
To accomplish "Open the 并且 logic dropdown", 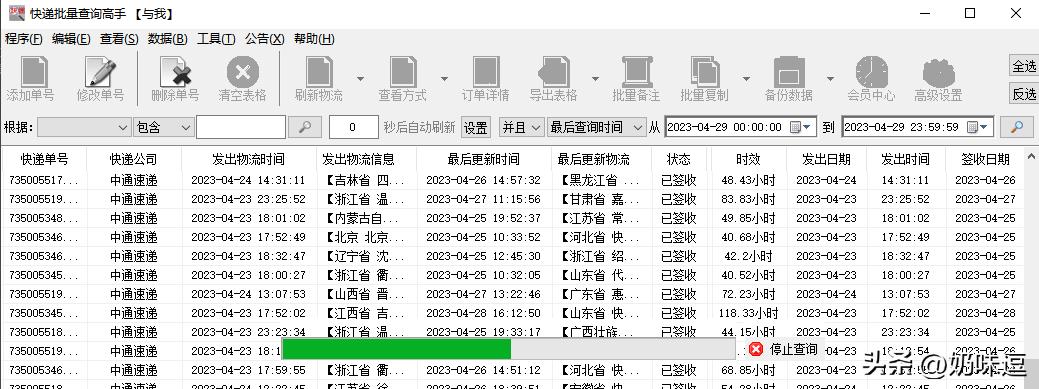I will (x=521, y=127).
